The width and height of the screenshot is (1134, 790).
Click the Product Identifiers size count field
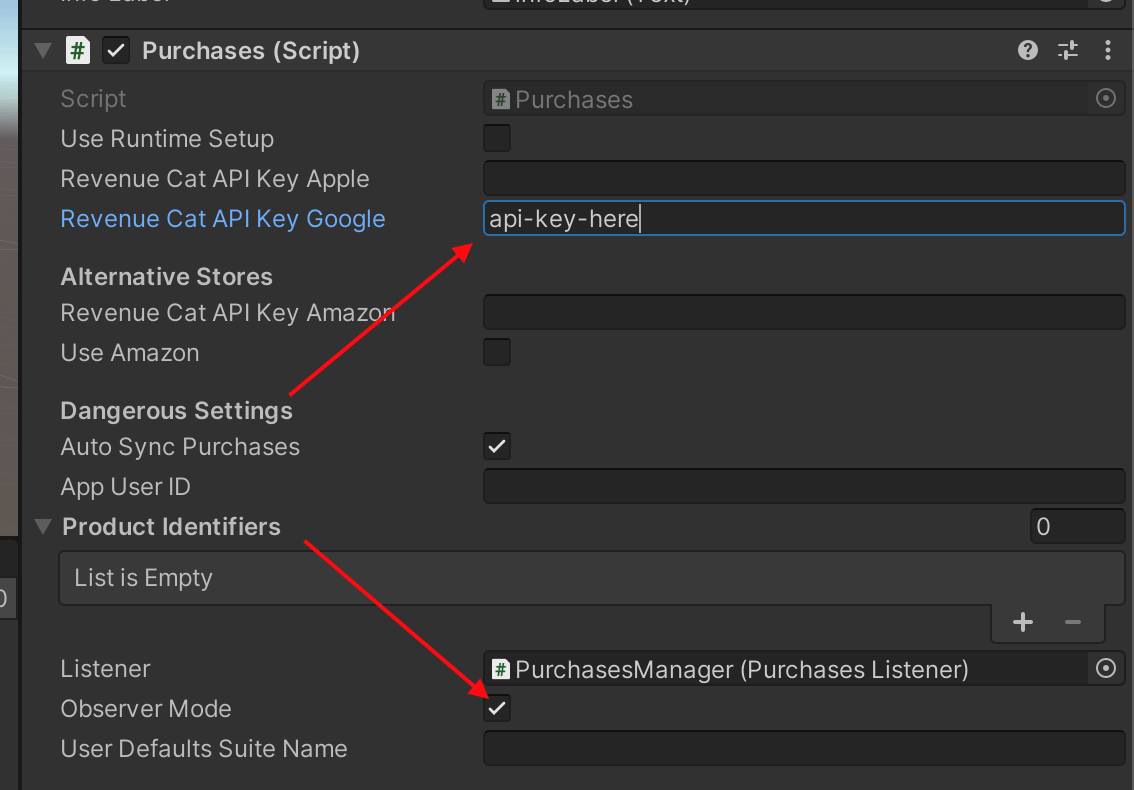click(x=1077, y=527)
